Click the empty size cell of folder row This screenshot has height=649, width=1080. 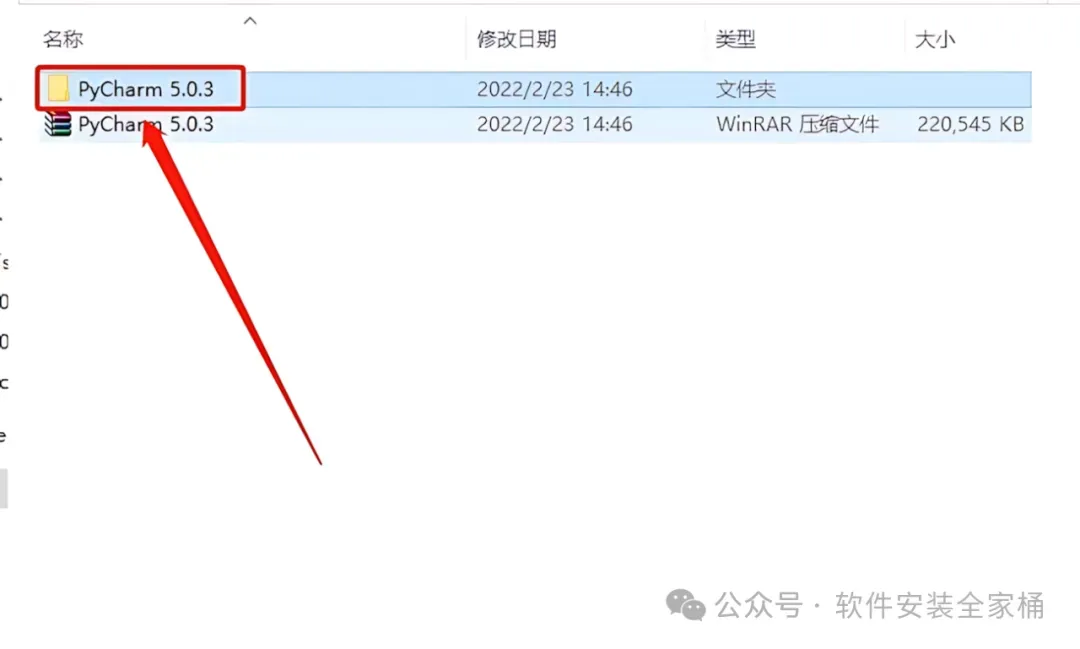(968, 89)
